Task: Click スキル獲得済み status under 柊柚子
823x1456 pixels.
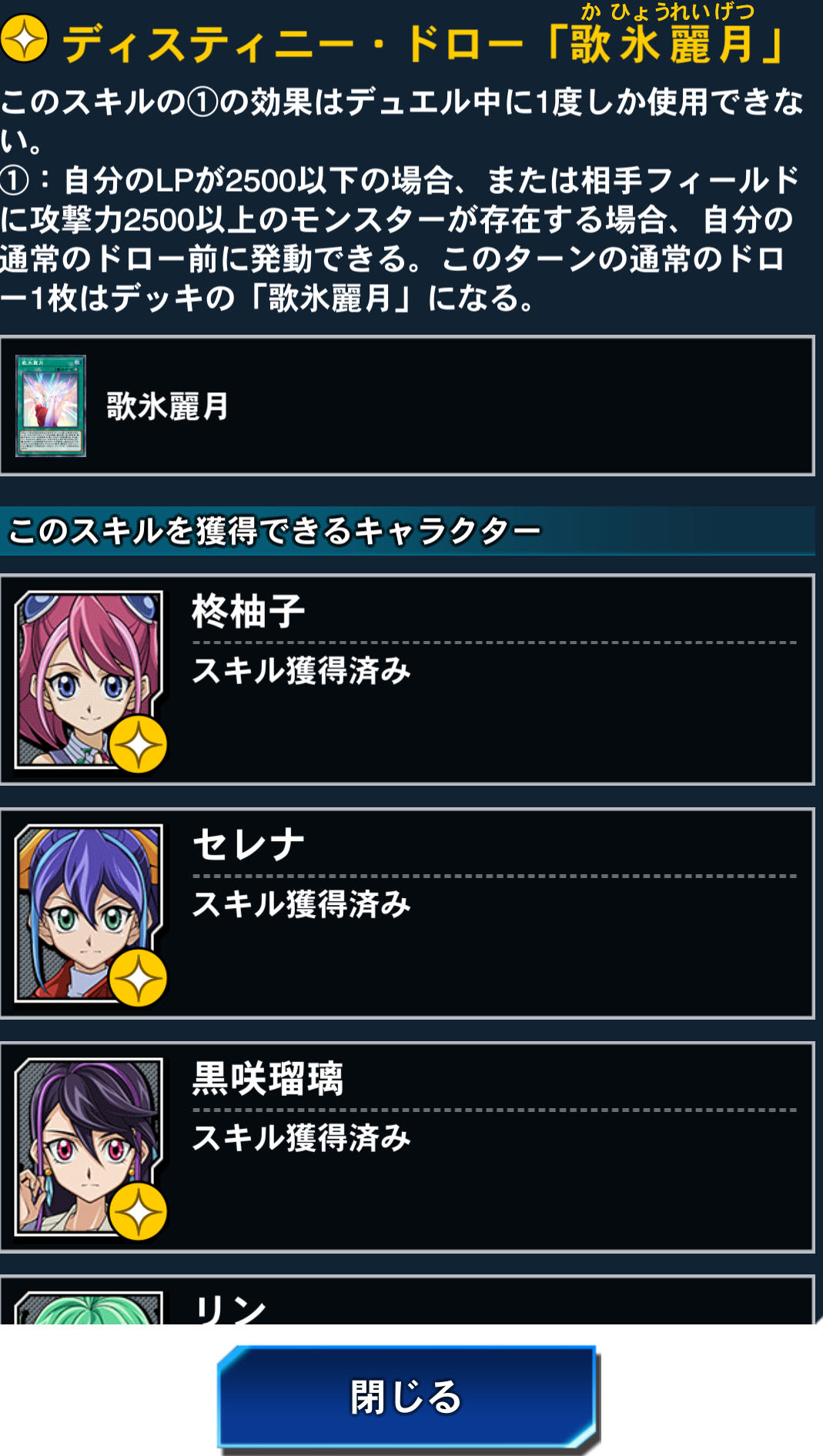Action: (301, 670)
